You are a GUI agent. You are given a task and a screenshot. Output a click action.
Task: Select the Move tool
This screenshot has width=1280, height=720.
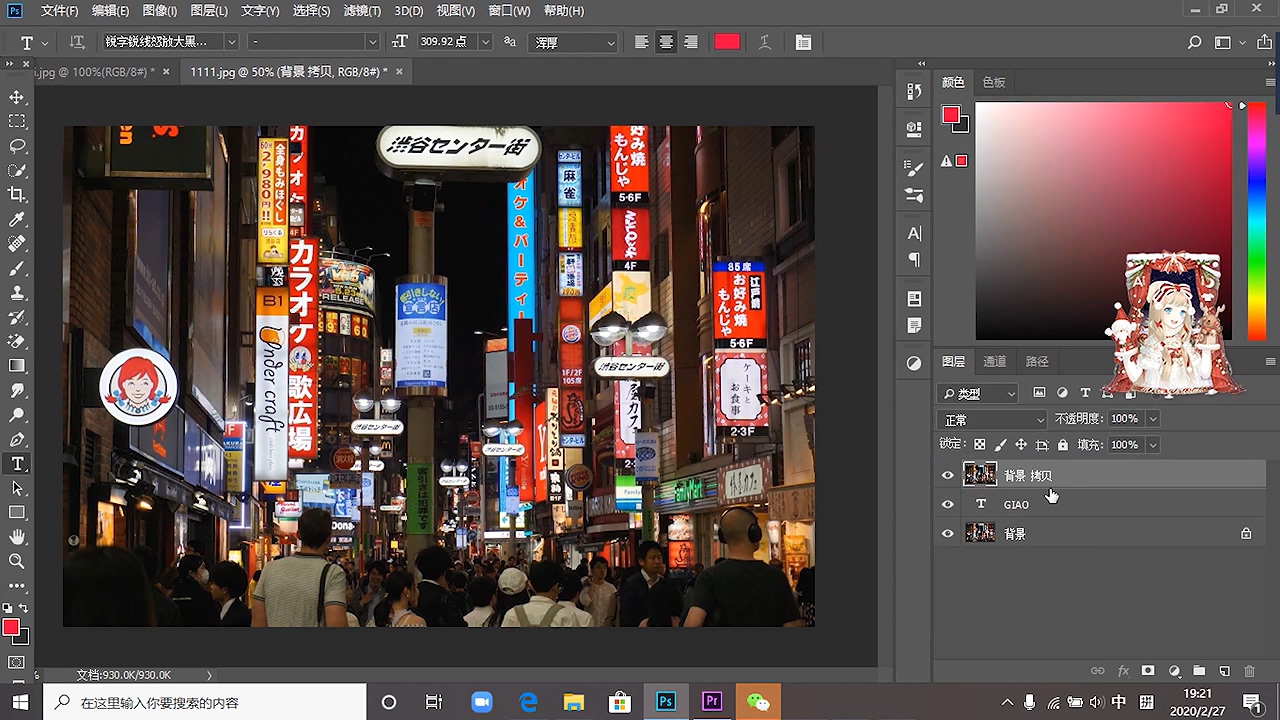pos(17,97)
